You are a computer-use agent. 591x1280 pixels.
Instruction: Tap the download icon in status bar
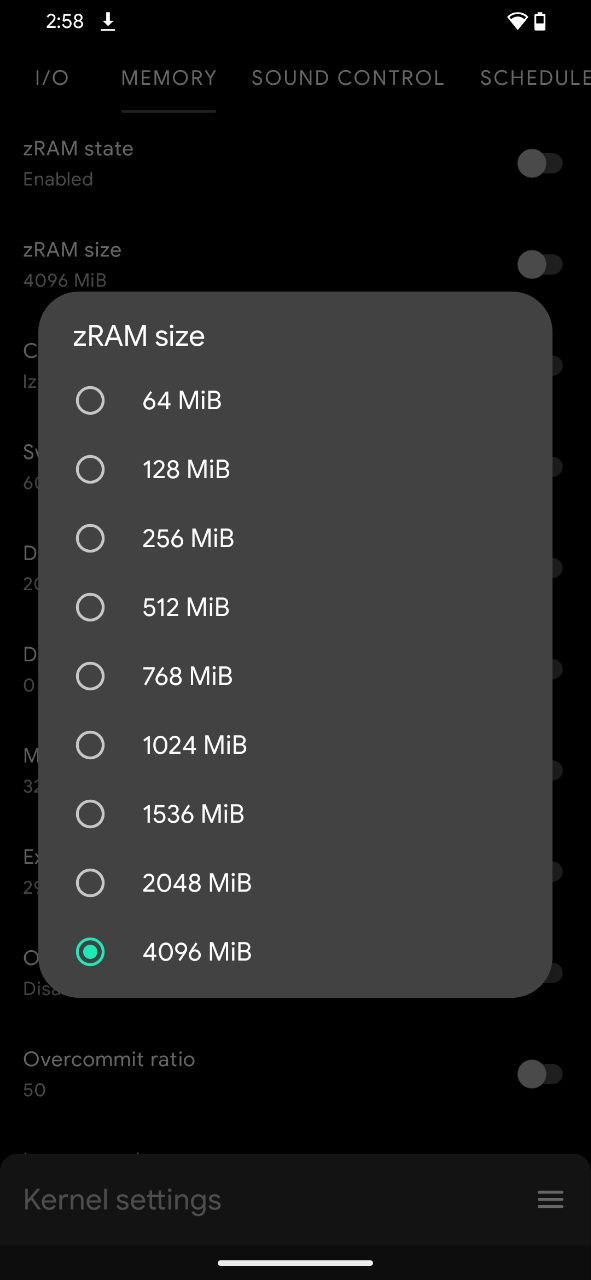tap(108, 22)
